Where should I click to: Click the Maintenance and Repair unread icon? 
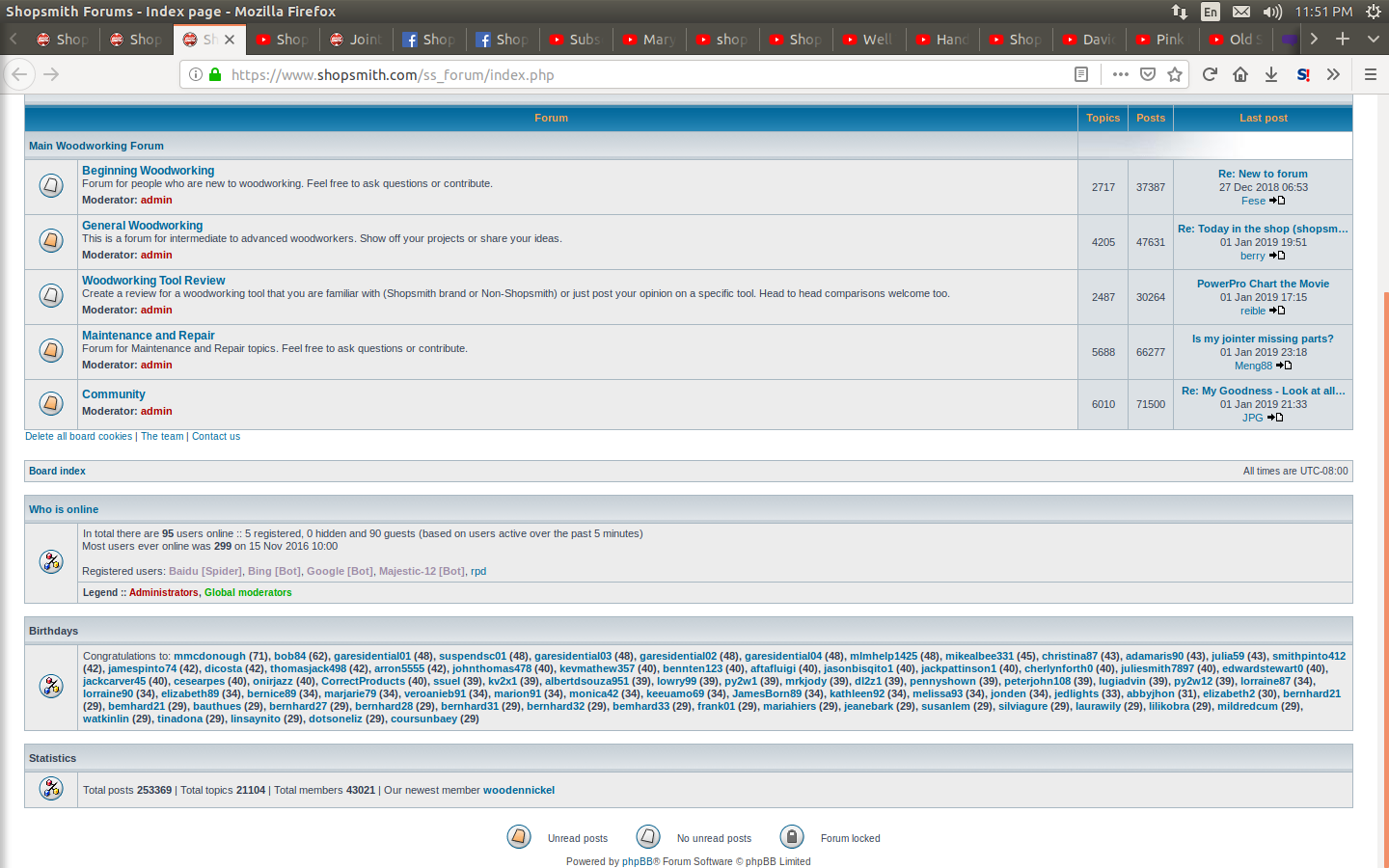(x=51, y=350)
